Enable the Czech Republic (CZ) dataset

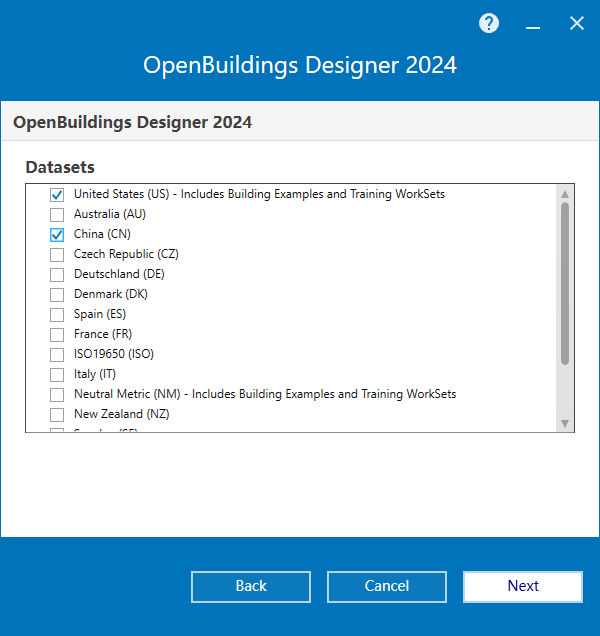pos(57,255)
